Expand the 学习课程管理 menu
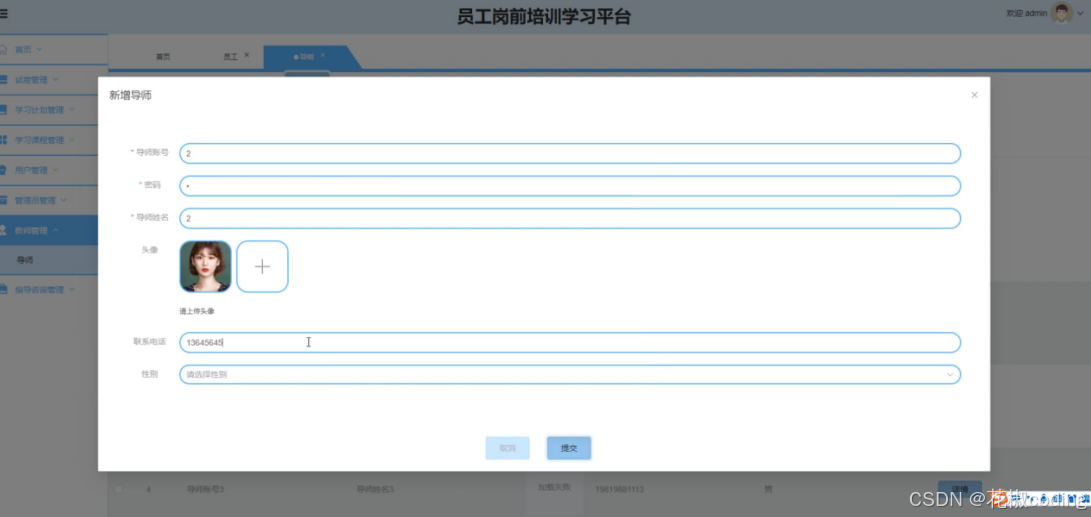 pos(72,140)
